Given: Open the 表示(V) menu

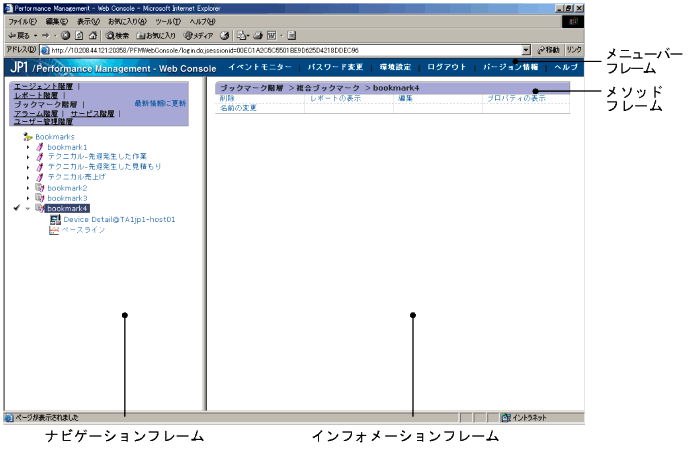Looking at the screenshot, I should pos(88,22).
